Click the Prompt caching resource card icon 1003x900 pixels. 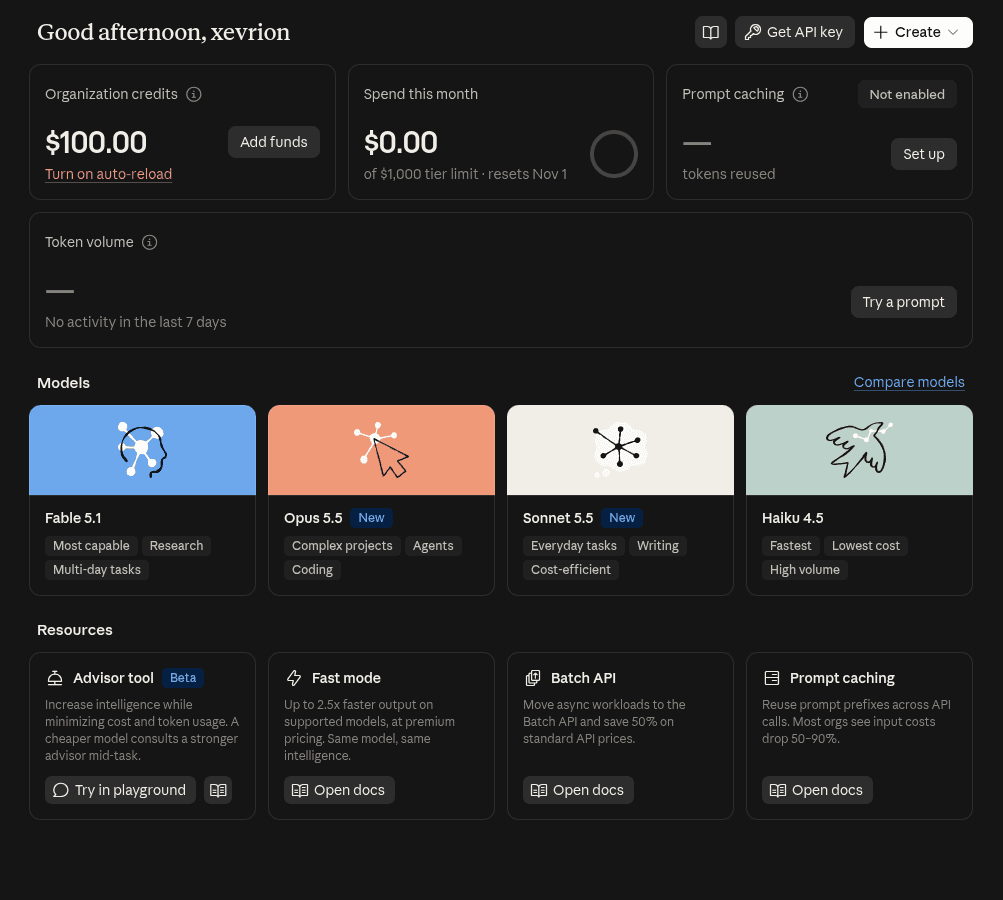click(x=772, y=678)
